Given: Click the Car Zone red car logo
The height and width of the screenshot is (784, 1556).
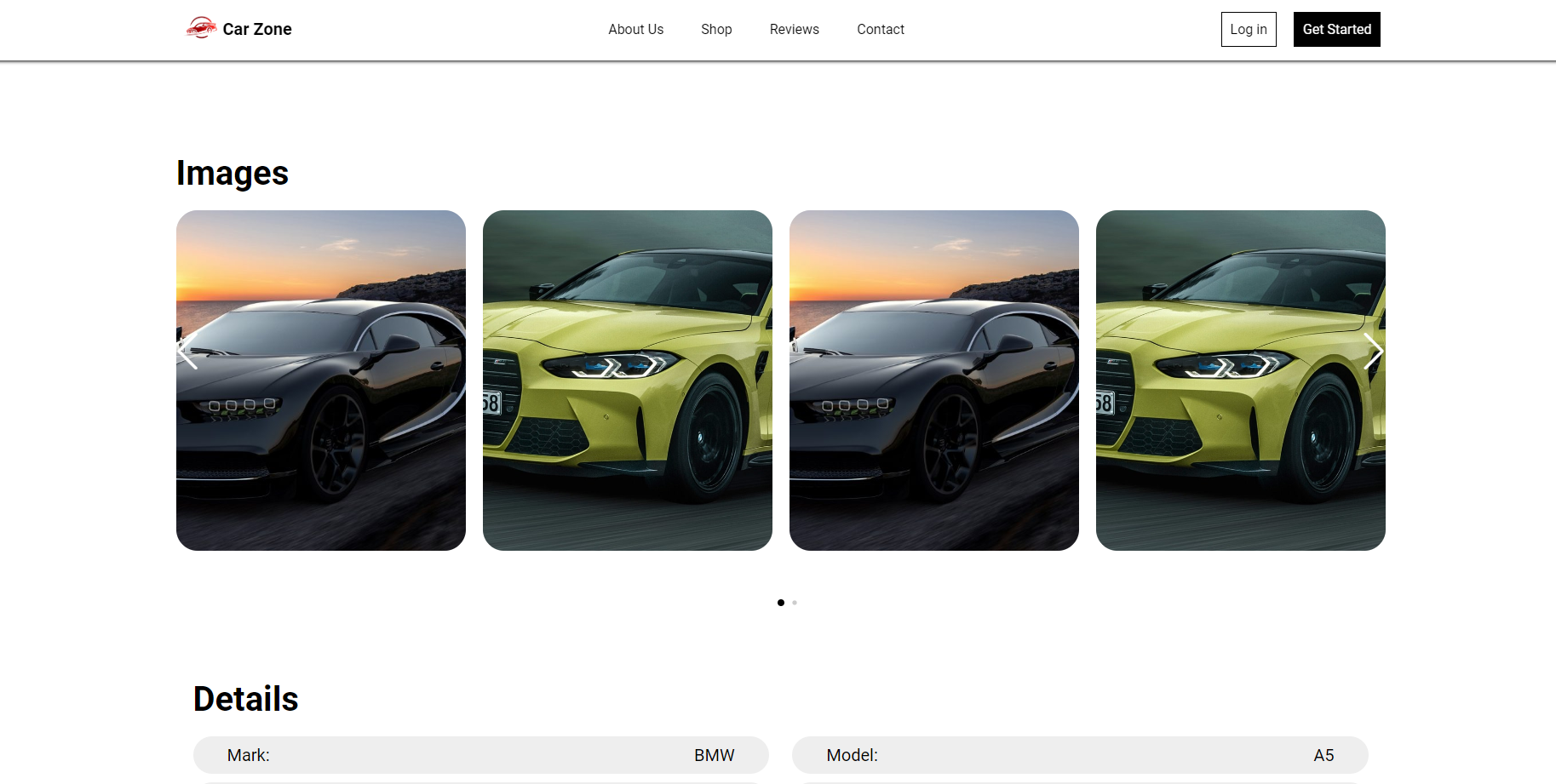Looking at the screenshot, I should tap(200, 28).
